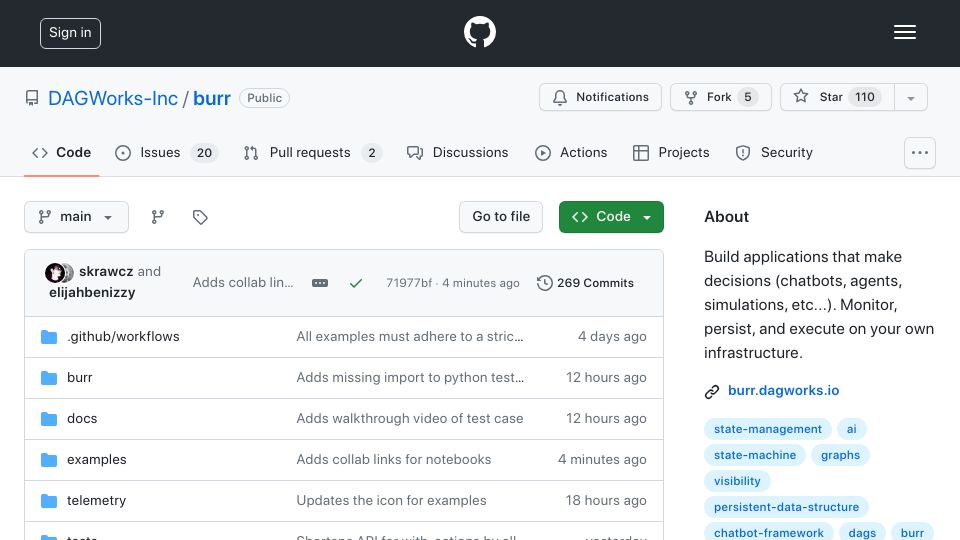The height and width of the screenshot is (540, 960).
Task: Open the Issues tab
Action: tap(166, 152)
